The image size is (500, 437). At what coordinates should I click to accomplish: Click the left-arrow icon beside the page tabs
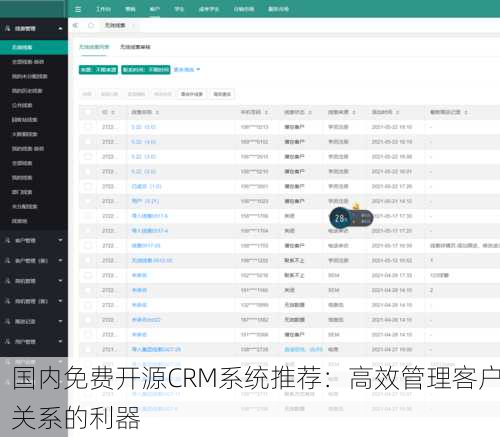pyautogui.click(x=76, y=25)
